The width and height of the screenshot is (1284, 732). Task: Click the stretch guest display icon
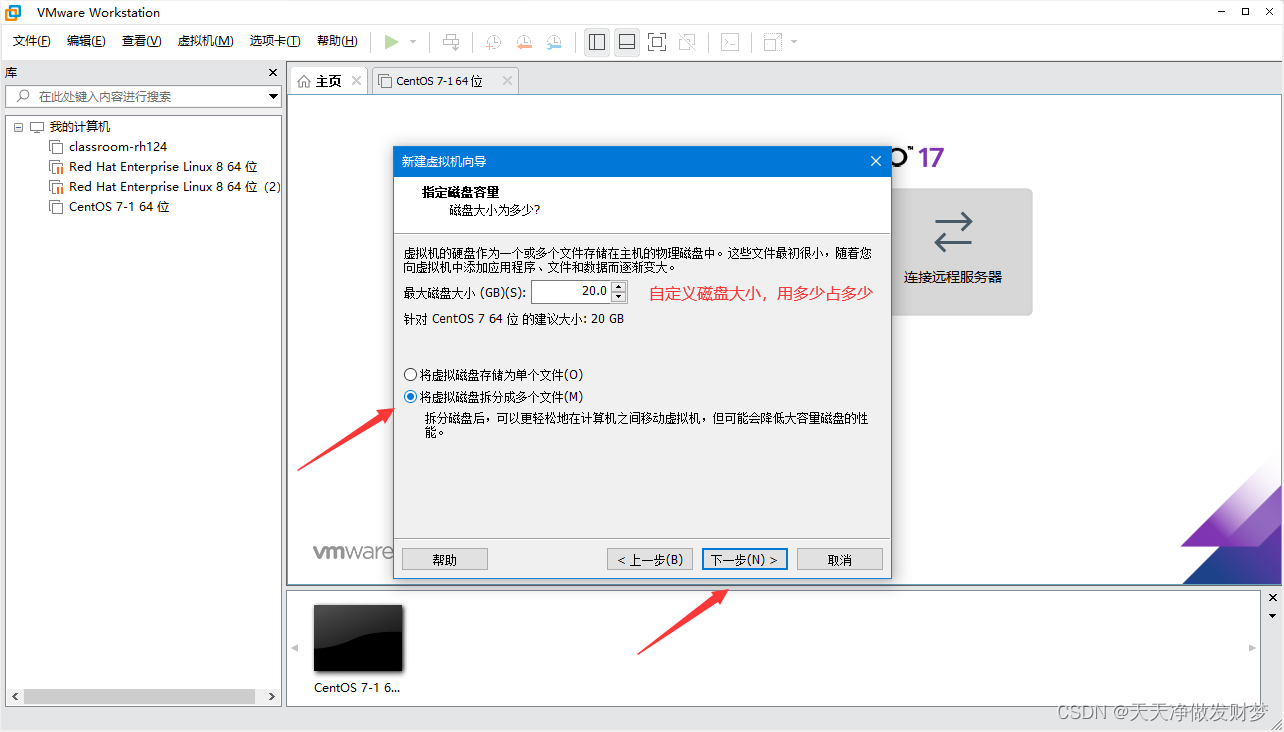(773, 42)
